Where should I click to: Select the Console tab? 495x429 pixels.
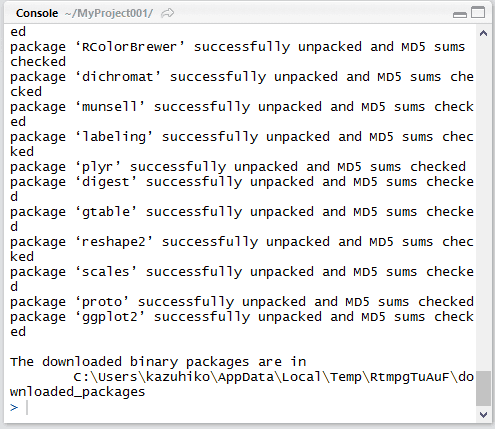(37, 13)
